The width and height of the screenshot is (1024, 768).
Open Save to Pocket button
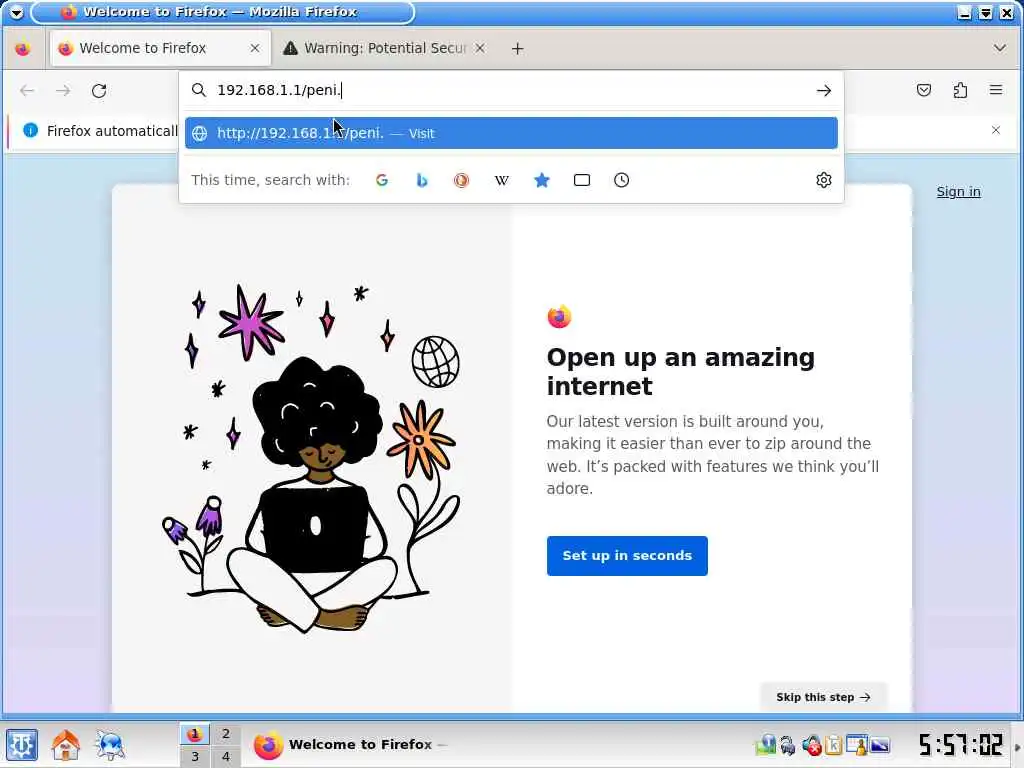[x=923, y=90]
